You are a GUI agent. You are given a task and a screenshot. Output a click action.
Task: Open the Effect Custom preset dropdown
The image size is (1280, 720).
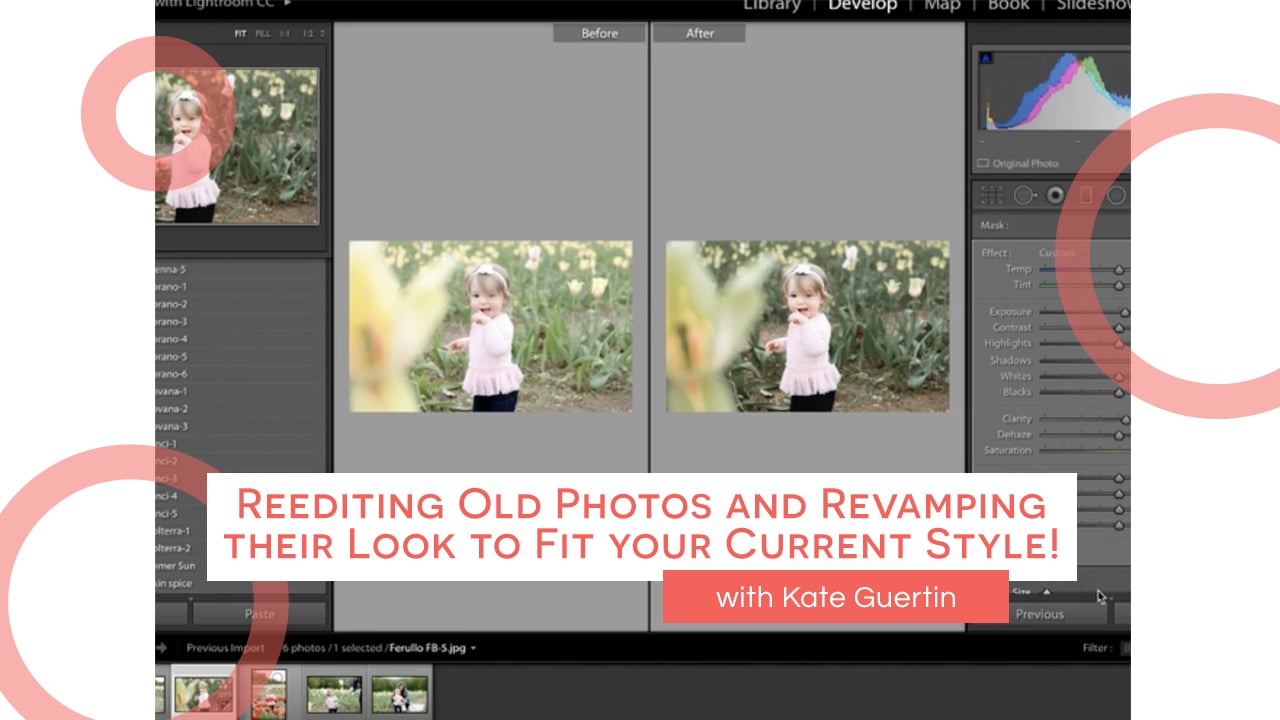(1056, 253)
